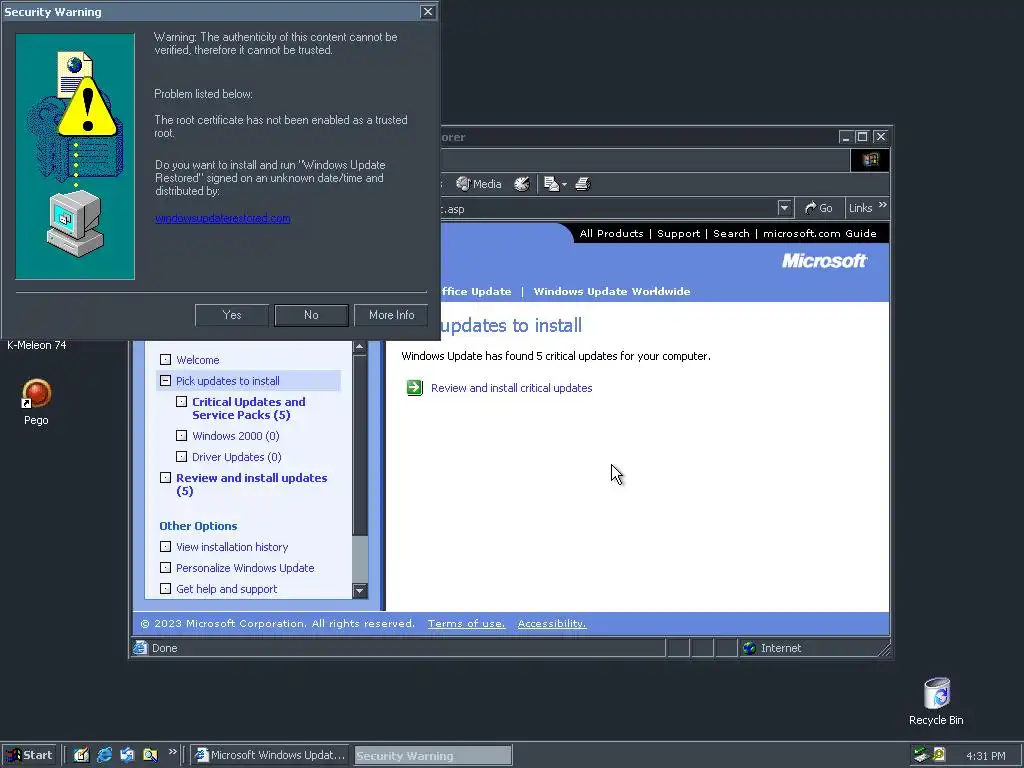Click the sidebar scrollbar thumb

360,445
